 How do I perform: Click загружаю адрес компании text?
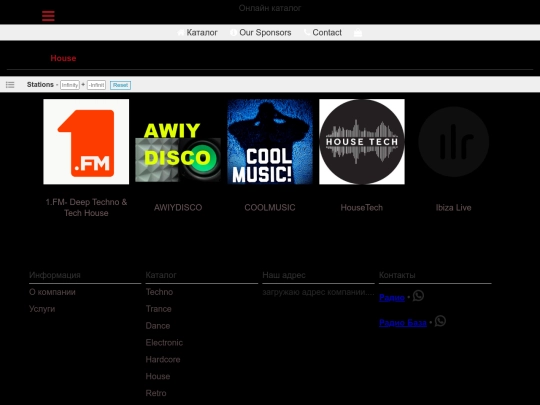318,292
